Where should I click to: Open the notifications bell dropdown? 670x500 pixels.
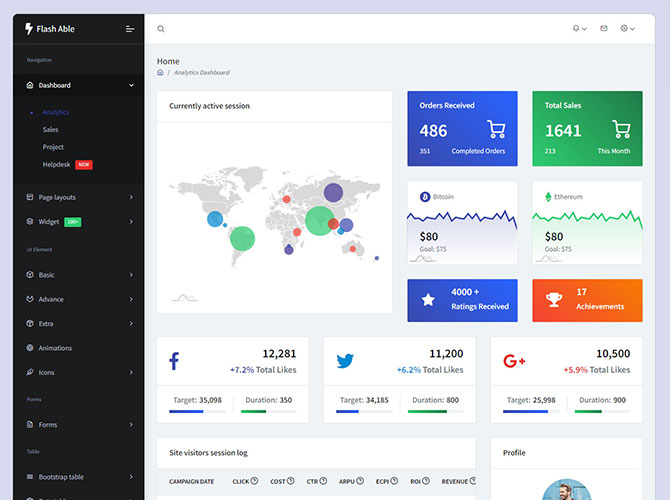point(579,28)
